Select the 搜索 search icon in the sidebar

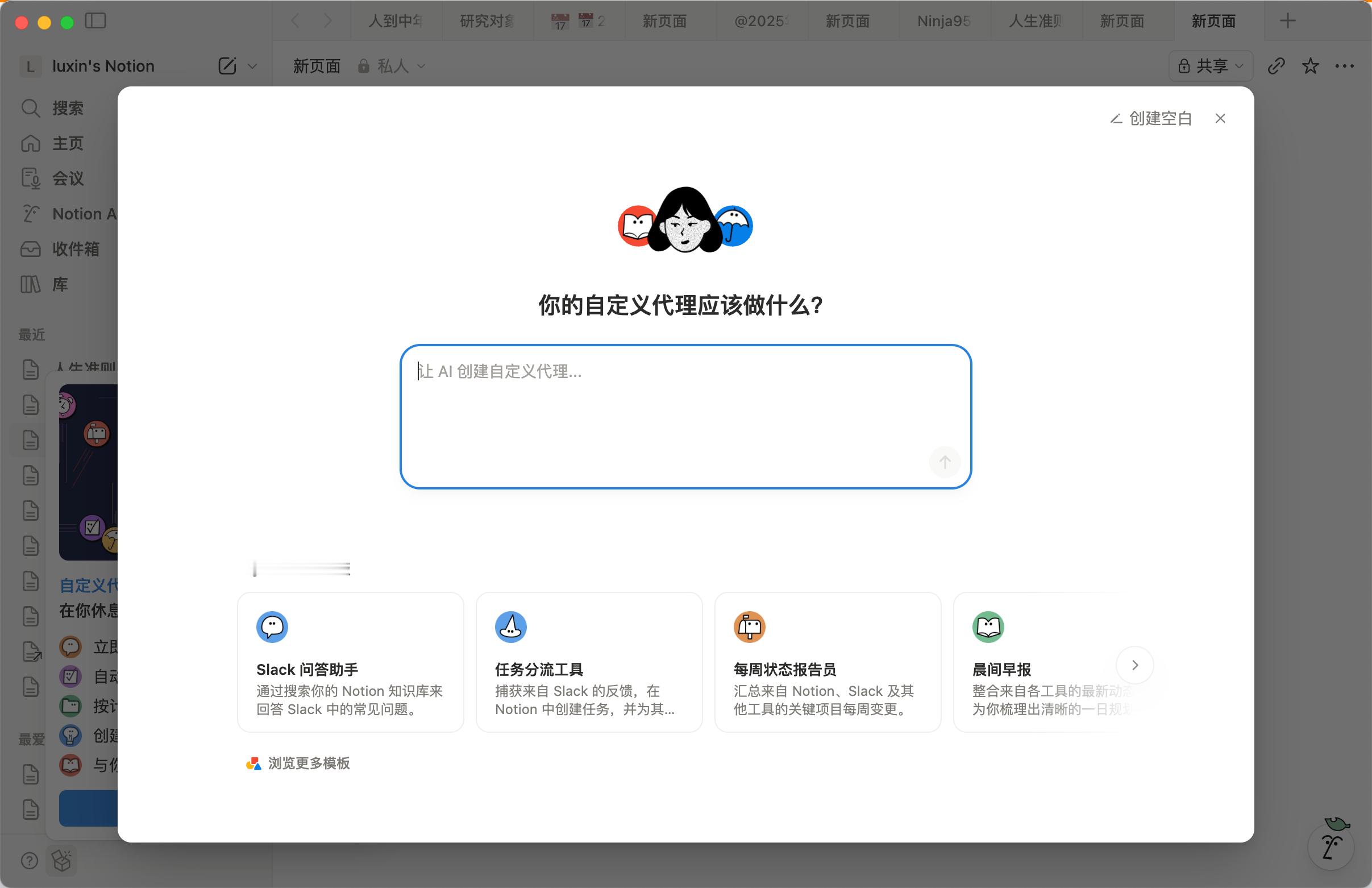pos(31,109)
